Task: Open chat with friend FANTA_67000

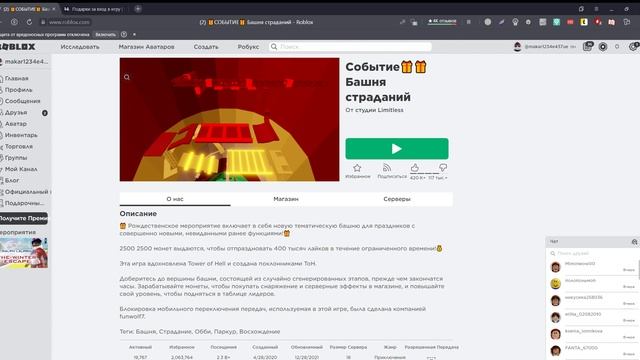Action: 593,351
